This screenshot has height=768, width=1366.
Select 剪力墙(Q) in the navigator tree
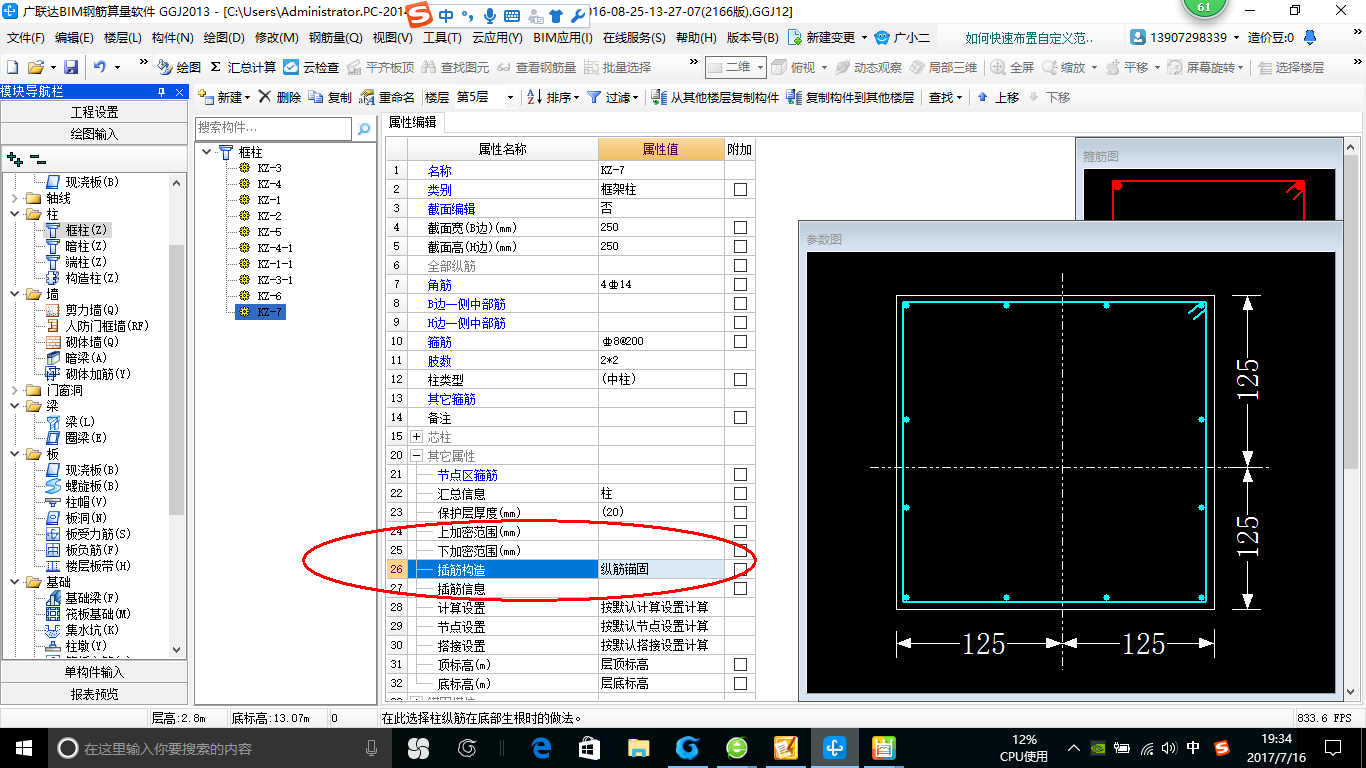pyautogui.click(x=92, y=310)
